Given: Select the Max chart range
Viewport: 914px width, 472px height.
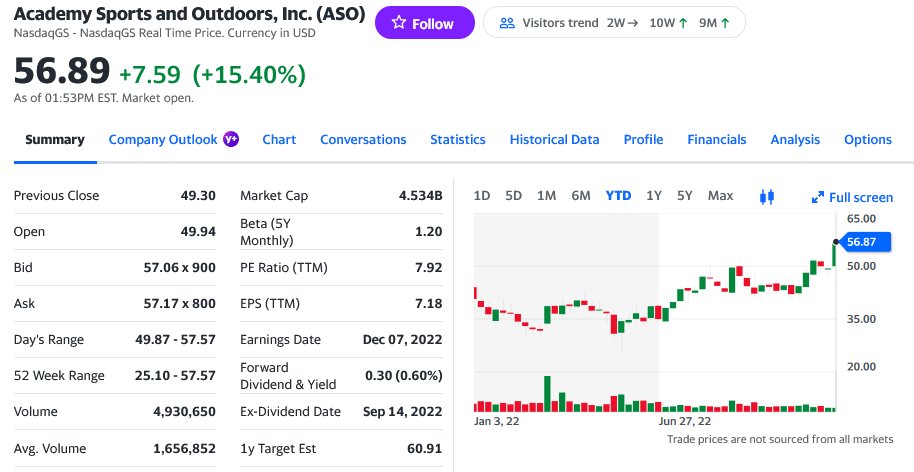Looking at the screenshot, I should 720,196.
